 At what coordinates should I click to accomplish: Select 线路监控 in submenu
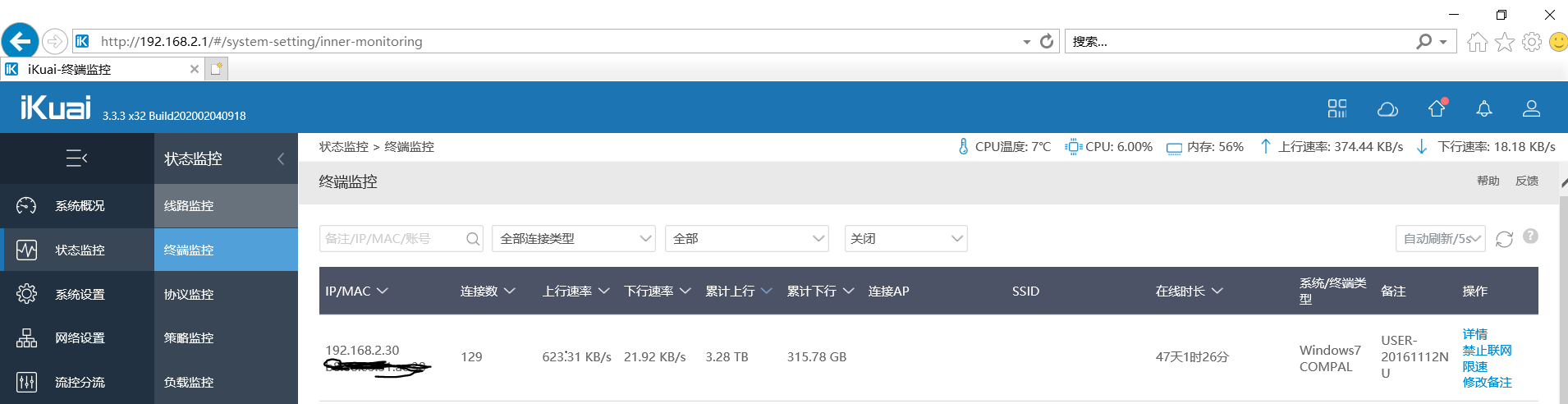pyautogui.click(x=189, y=206)
